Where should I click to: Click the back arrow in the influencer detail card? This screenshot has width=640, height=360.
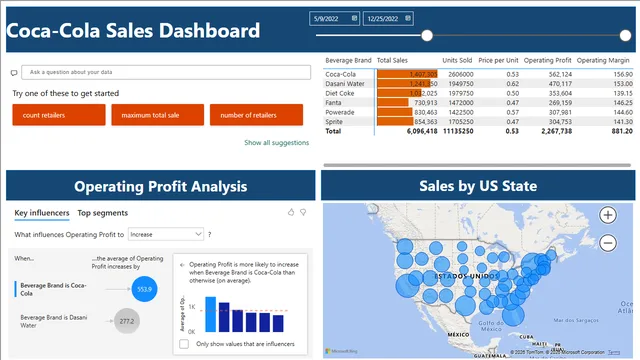182,264
